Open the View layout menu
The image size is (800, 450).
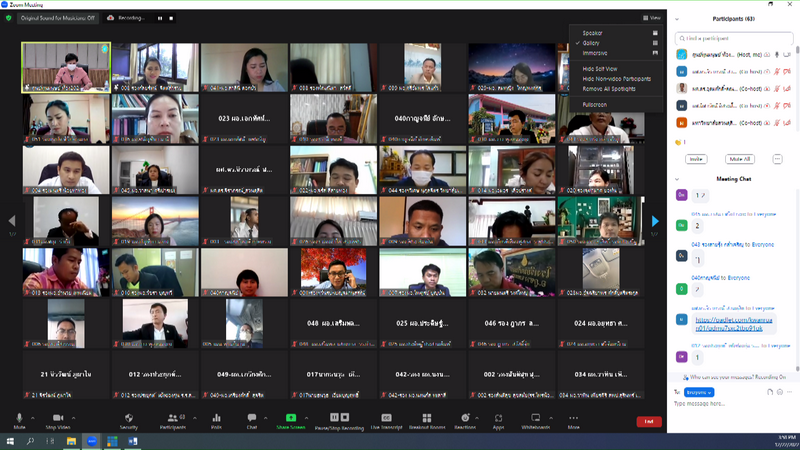652,18
